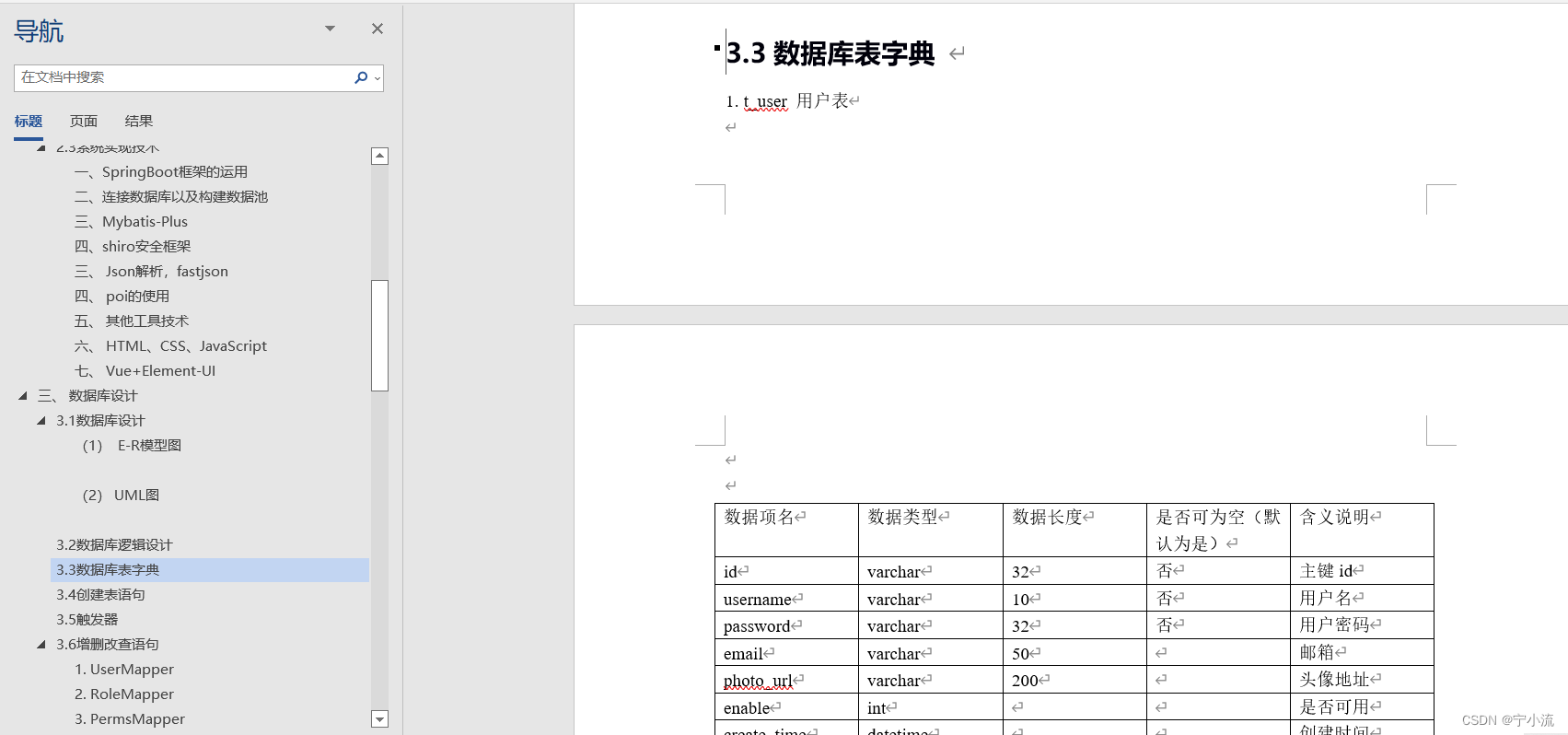Go to Vue+Element-UI heading

145,370
